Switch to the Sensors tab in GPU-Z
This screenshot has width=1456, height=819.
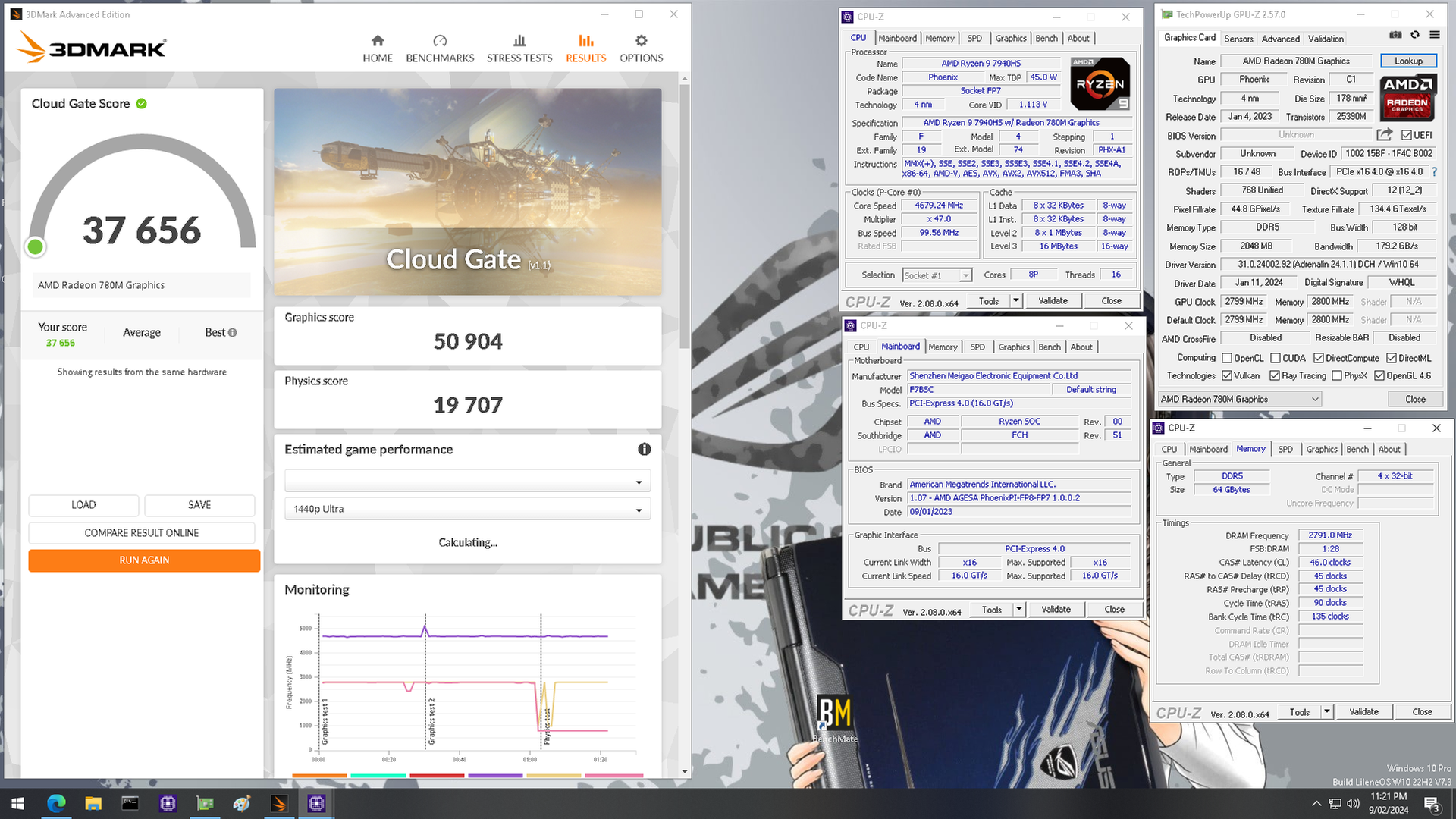click(1238, 39)
